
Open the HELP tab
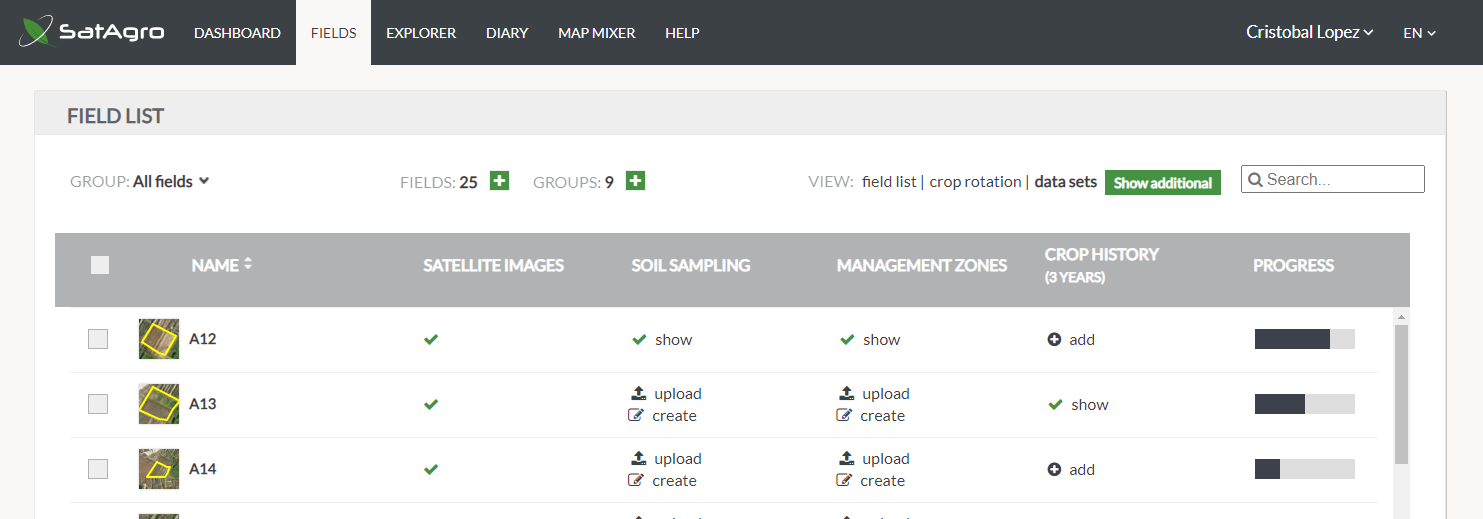coord(682,33)
